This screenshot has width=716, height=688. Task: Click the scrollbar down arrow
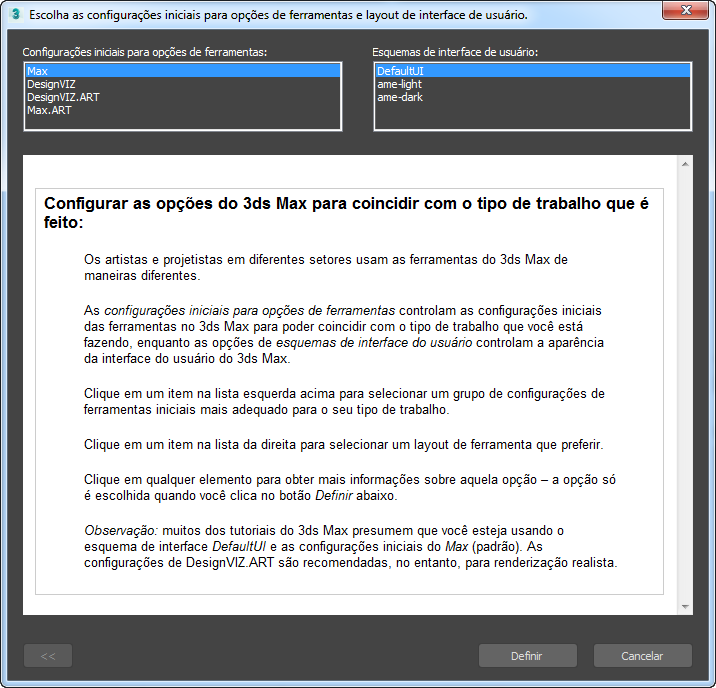tap(685, 607)
